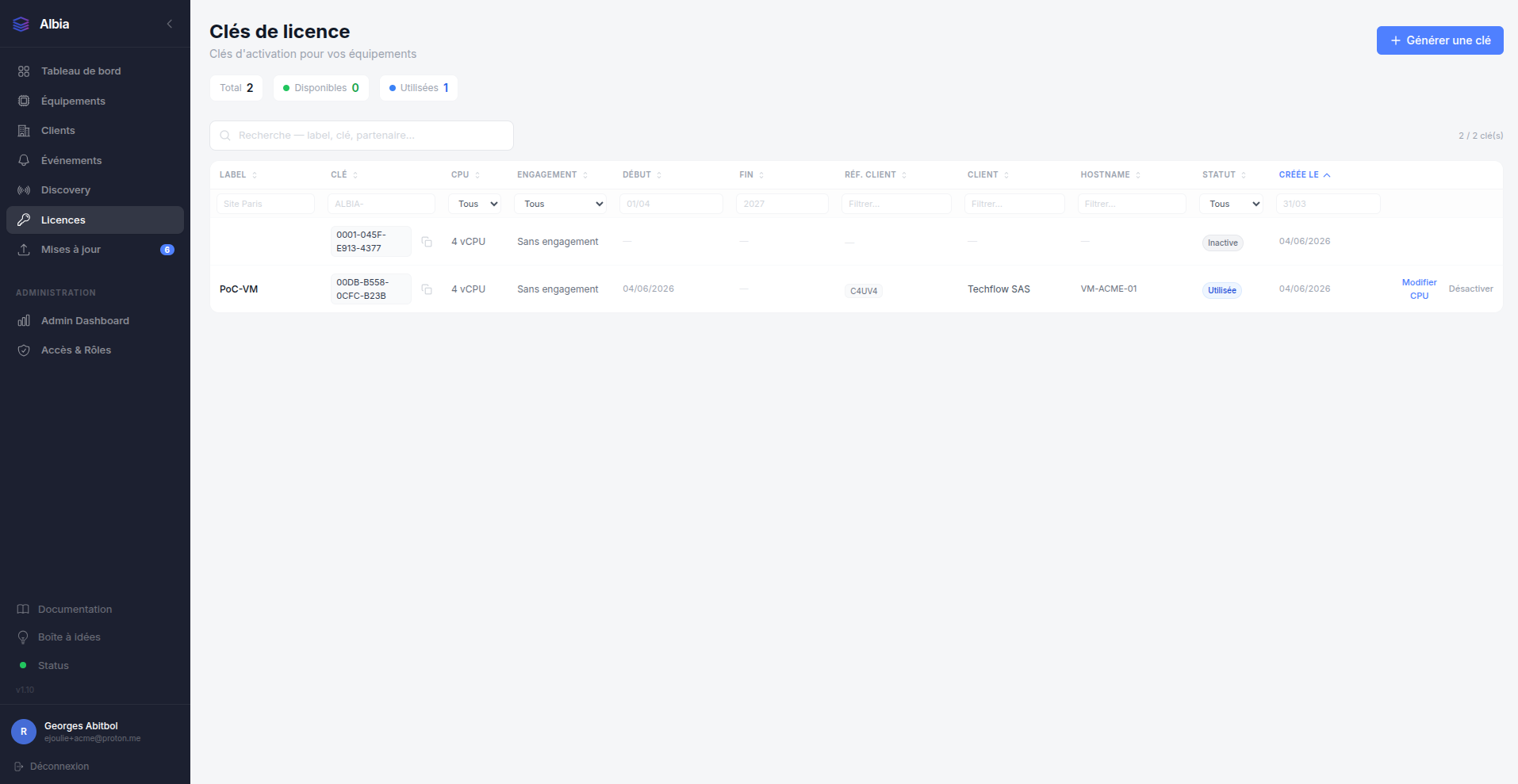Collapse the sidebar with the chevron arrow
1518x784 pixels.
170,24
